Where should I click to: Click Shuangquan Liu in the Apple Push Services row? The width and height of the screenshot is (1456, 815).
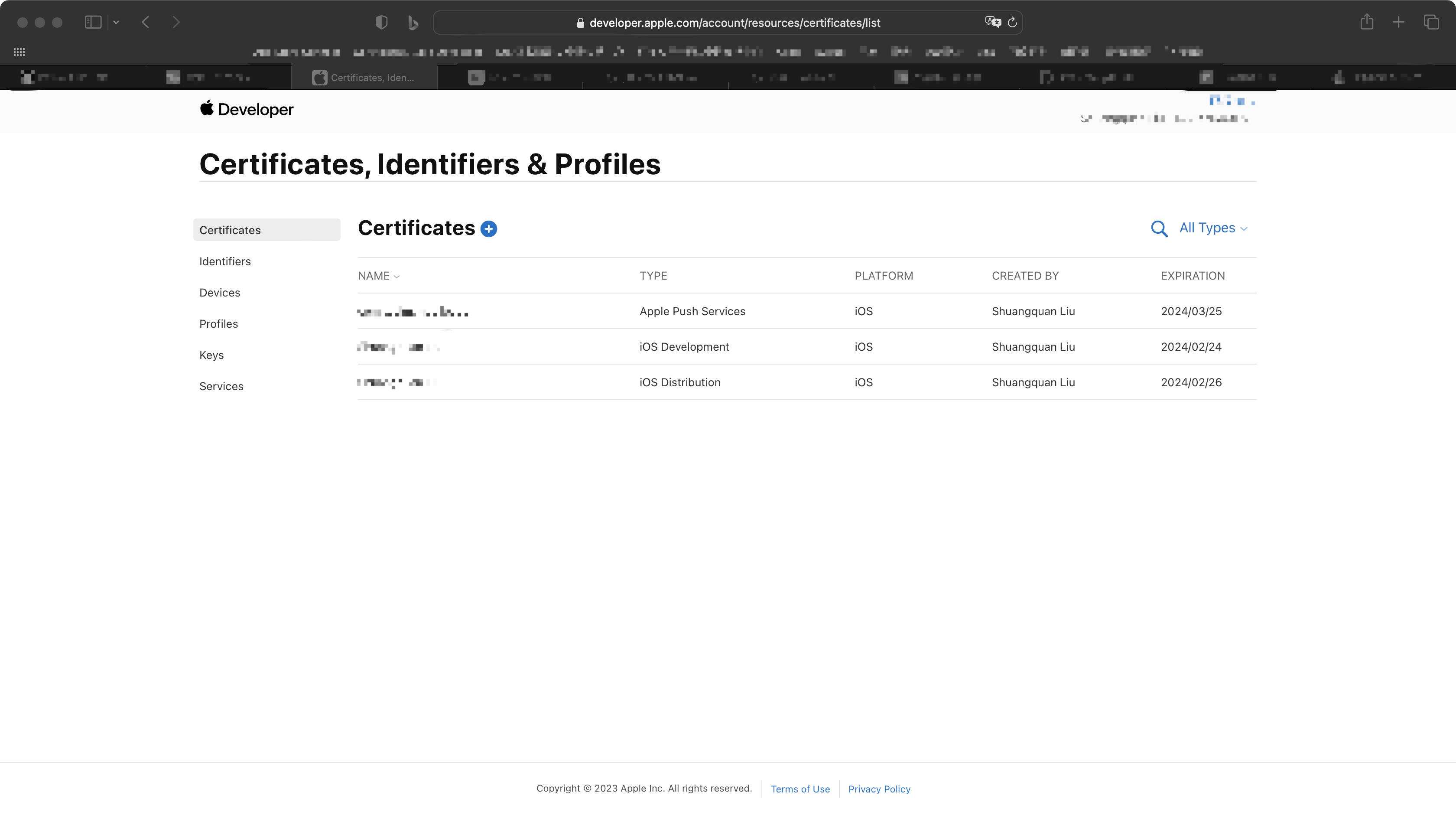[x=1033, y=311]
